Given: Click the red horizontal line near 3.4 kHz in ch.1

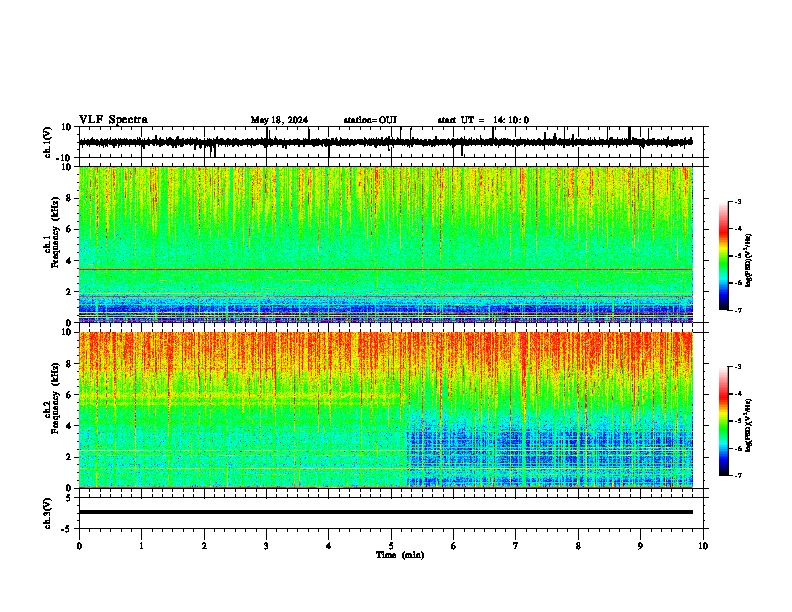Looking at the screenshot, I should coord(386,269).
